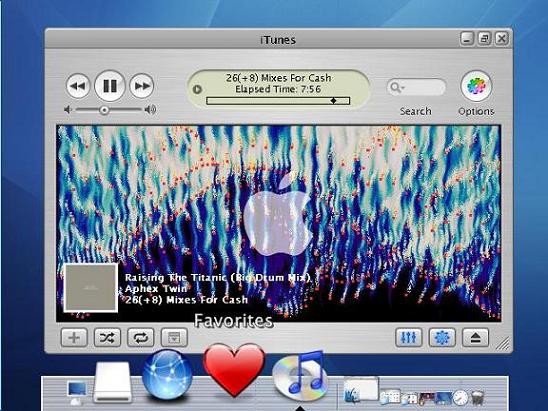Add a new playlist with plus button
The image size is (548, 411).
[74, 338]
